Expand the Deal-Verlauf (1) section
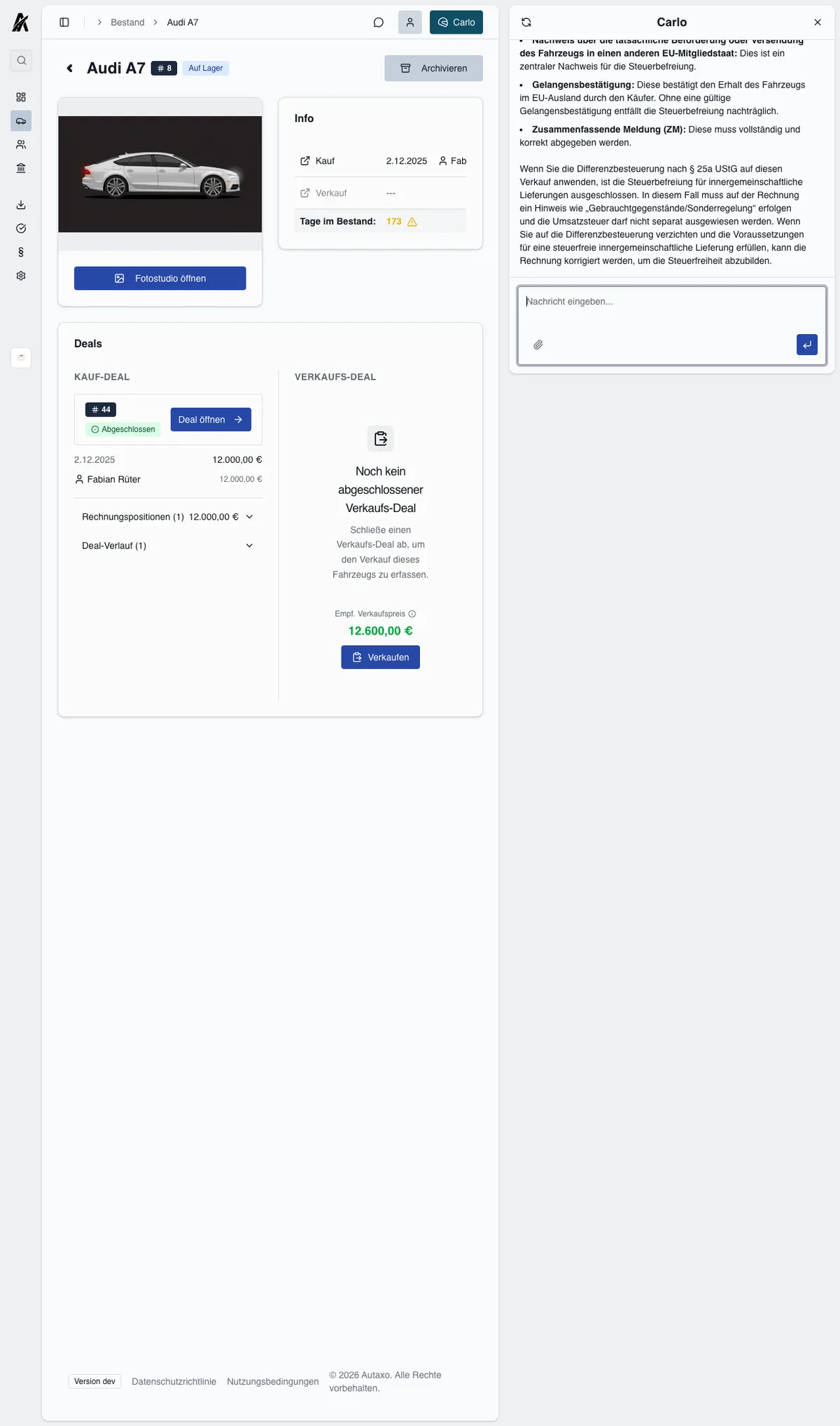The height and width of the screenshot is (1426, 840). click(x=168, y=546)
